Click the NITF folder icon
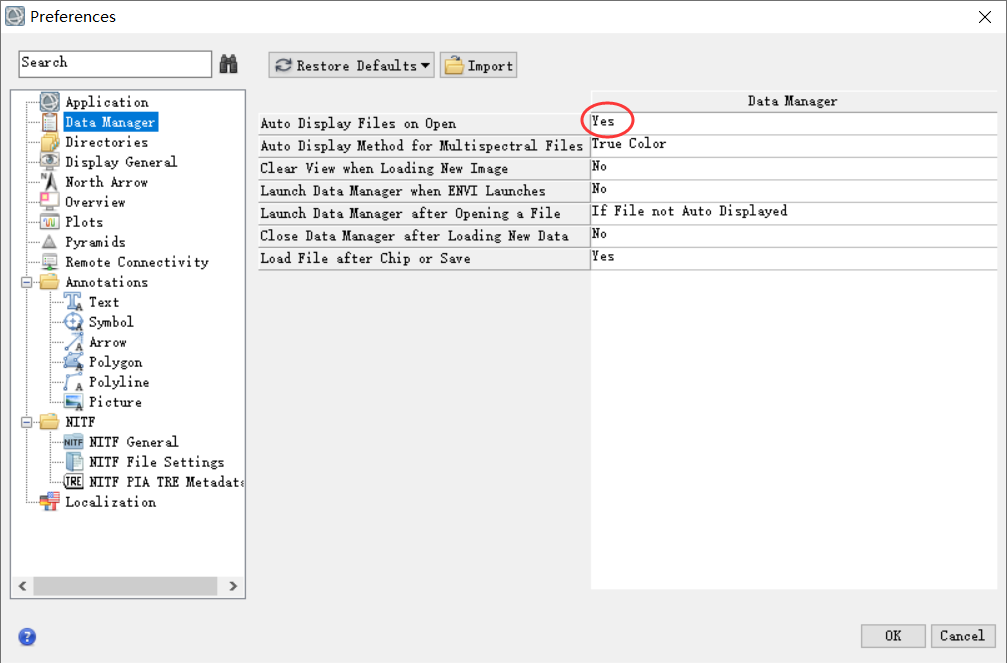Screen dimensions: 1007x663 49,422
